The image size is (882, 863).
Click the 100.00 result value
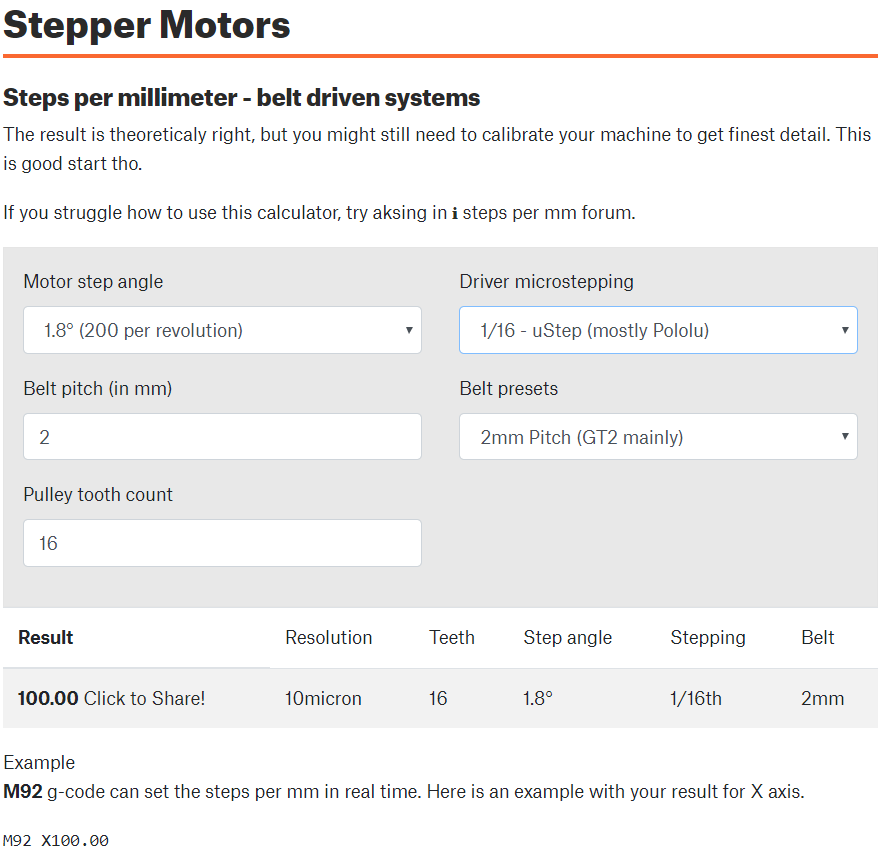point(48,699)
